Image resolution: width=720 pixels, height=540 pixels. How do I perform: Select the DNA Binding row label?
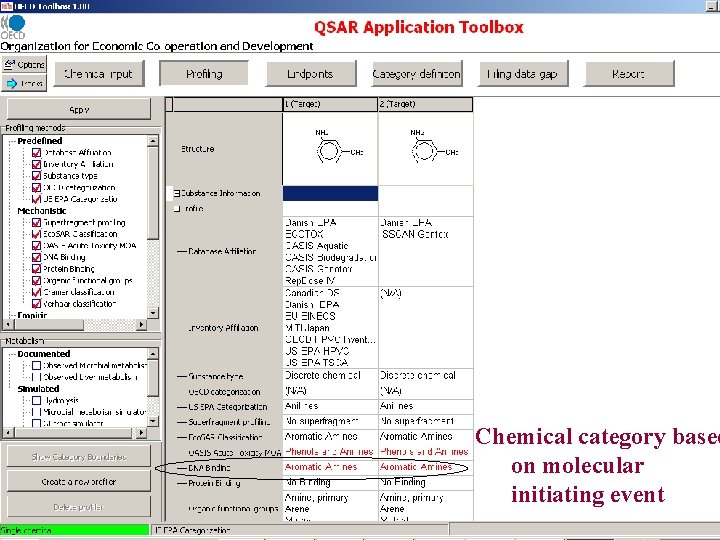tap(209, 468)
